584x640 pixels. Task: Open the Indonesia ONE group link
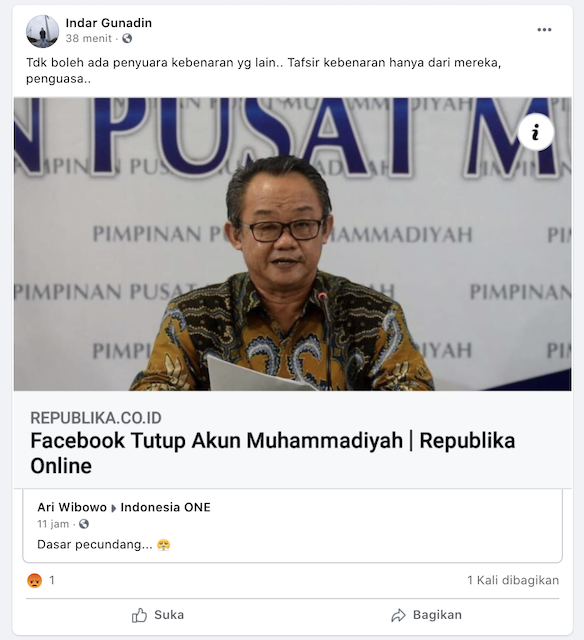click(165, 507)
